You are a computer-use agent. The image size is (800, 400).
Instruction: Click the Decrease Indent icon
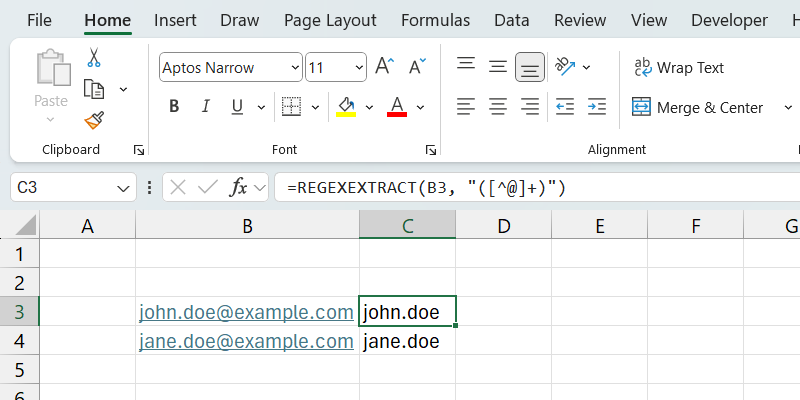pos(565,107)
